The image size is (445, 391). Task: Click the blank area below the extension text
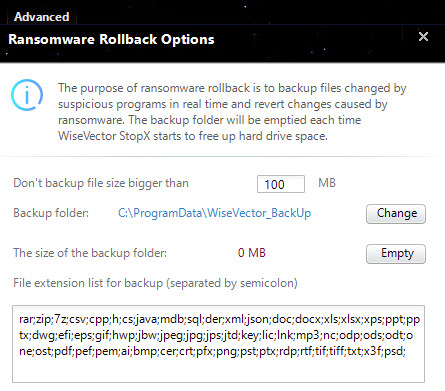[x=218, y=370]
